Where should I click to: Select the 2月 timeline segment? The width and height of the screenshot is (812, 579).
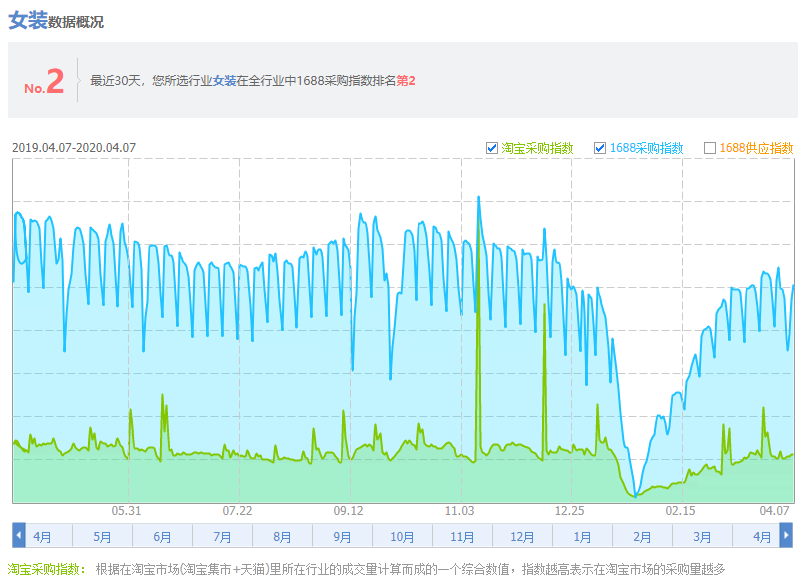(x=642, y=537)
